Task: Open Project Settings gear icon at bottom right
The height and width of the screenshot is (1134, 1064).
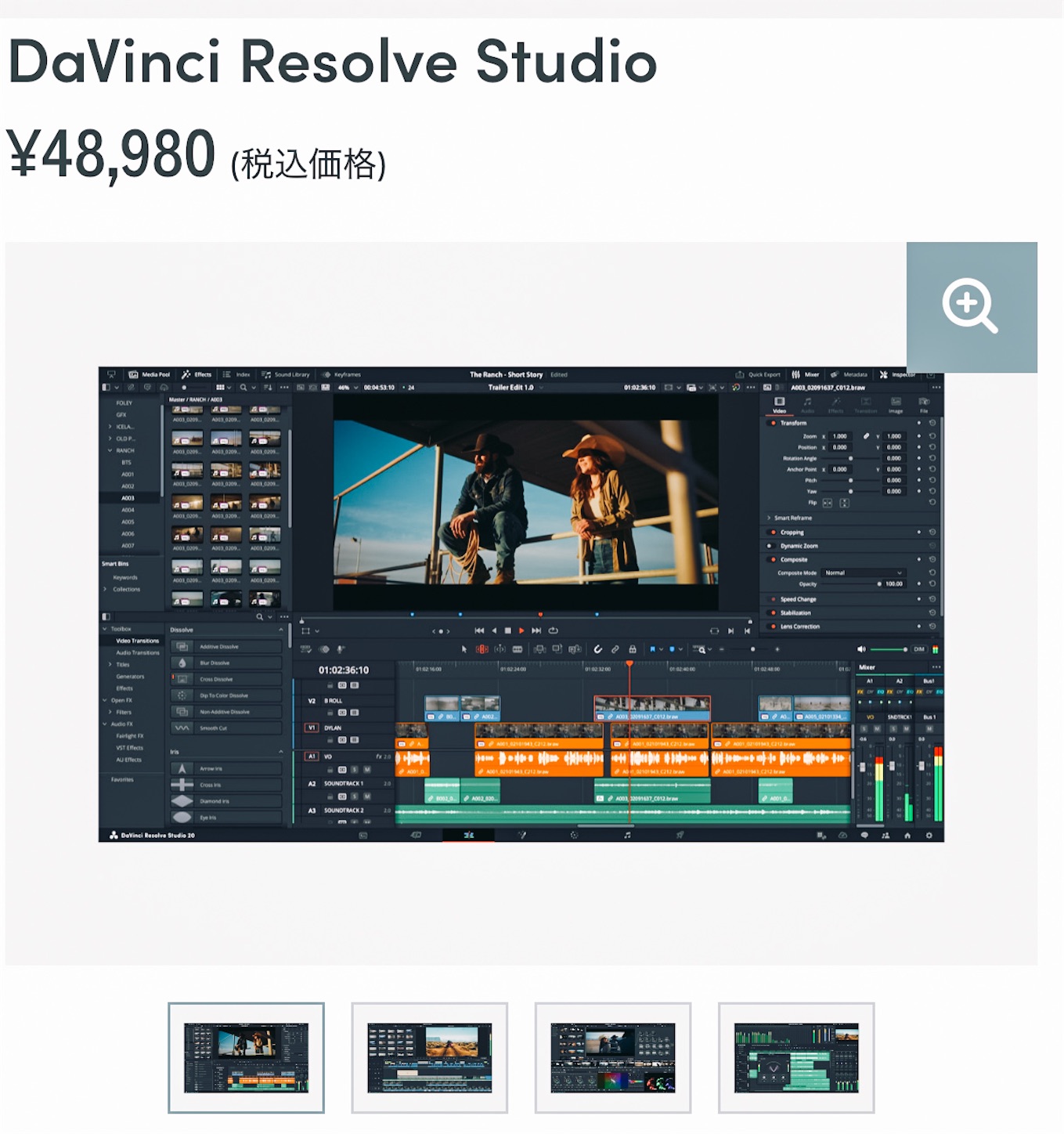Action: pos(929,836)
